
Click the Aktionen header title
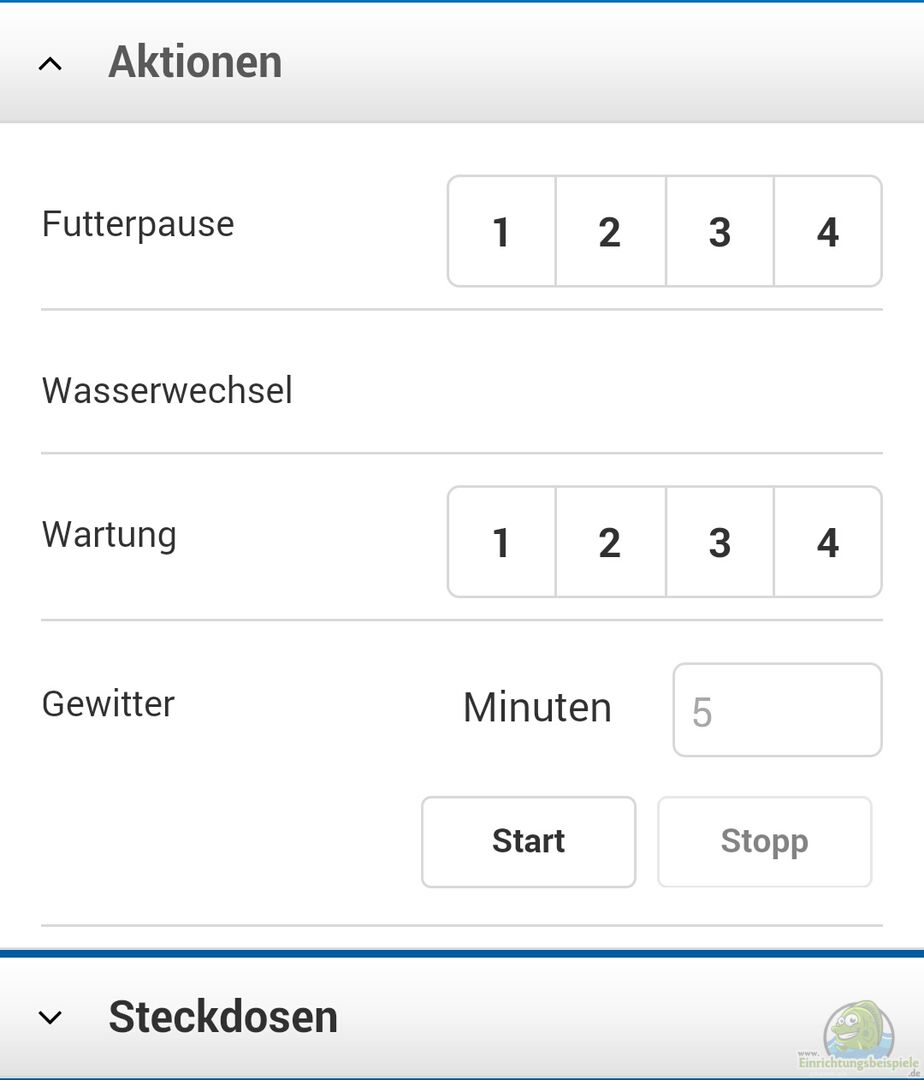pos(195,62)
